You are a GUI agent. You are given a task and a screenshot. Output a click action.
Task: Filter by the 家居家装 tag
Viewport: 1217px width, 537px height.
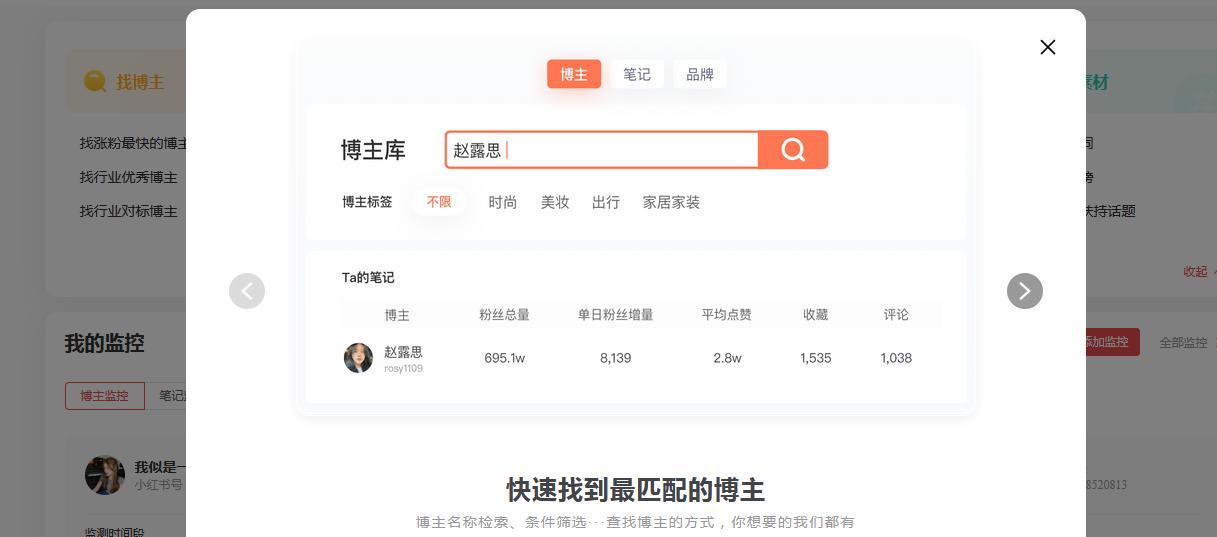pyautogui.click(x=671, y=202)
